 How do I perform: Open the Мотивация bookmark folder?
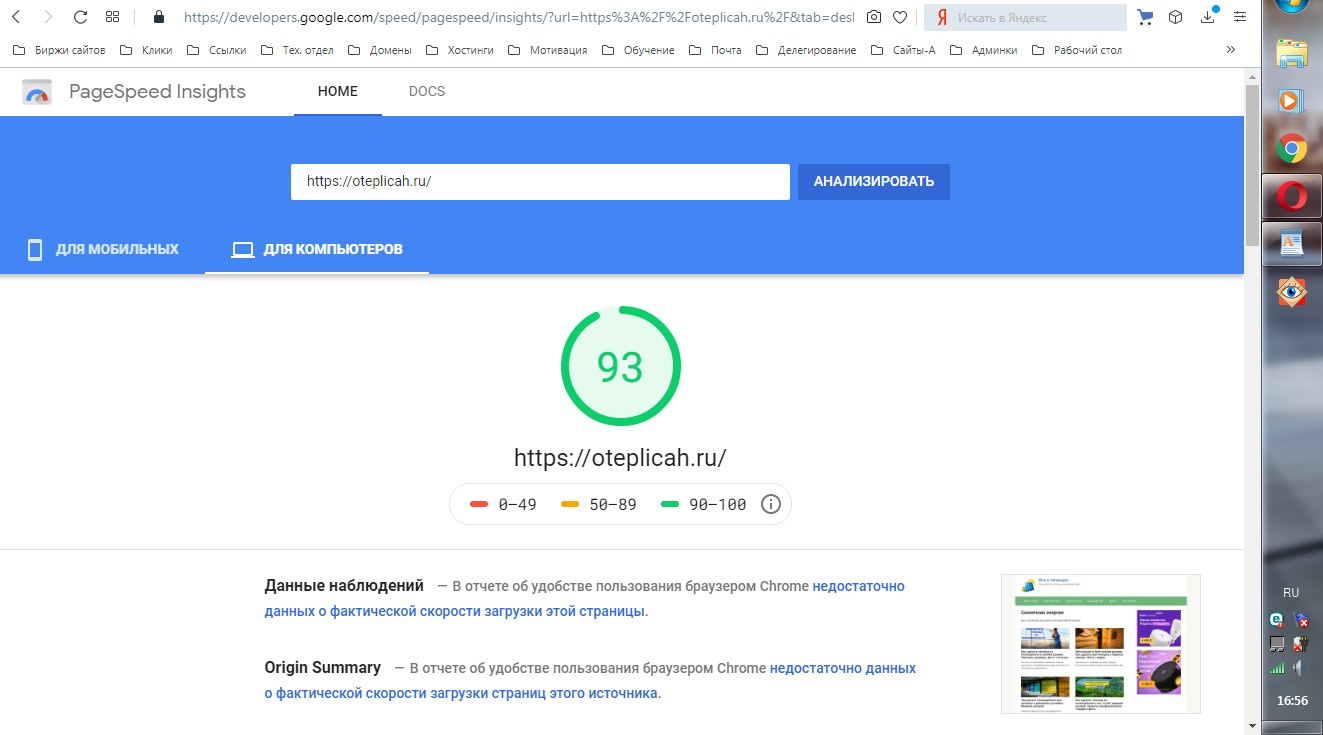click(x=548, y=50)
